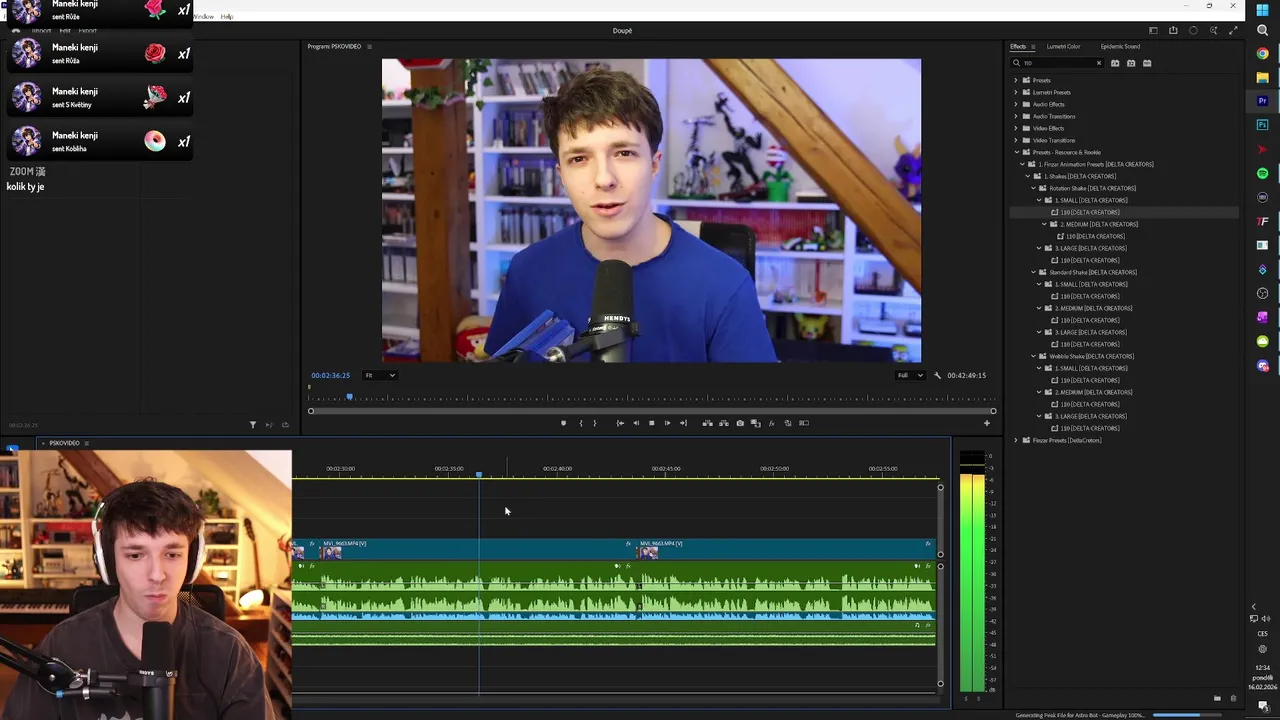Expand the Video Effects folder
Viewport: 1280px width, 720px height.
[1016, 128]
